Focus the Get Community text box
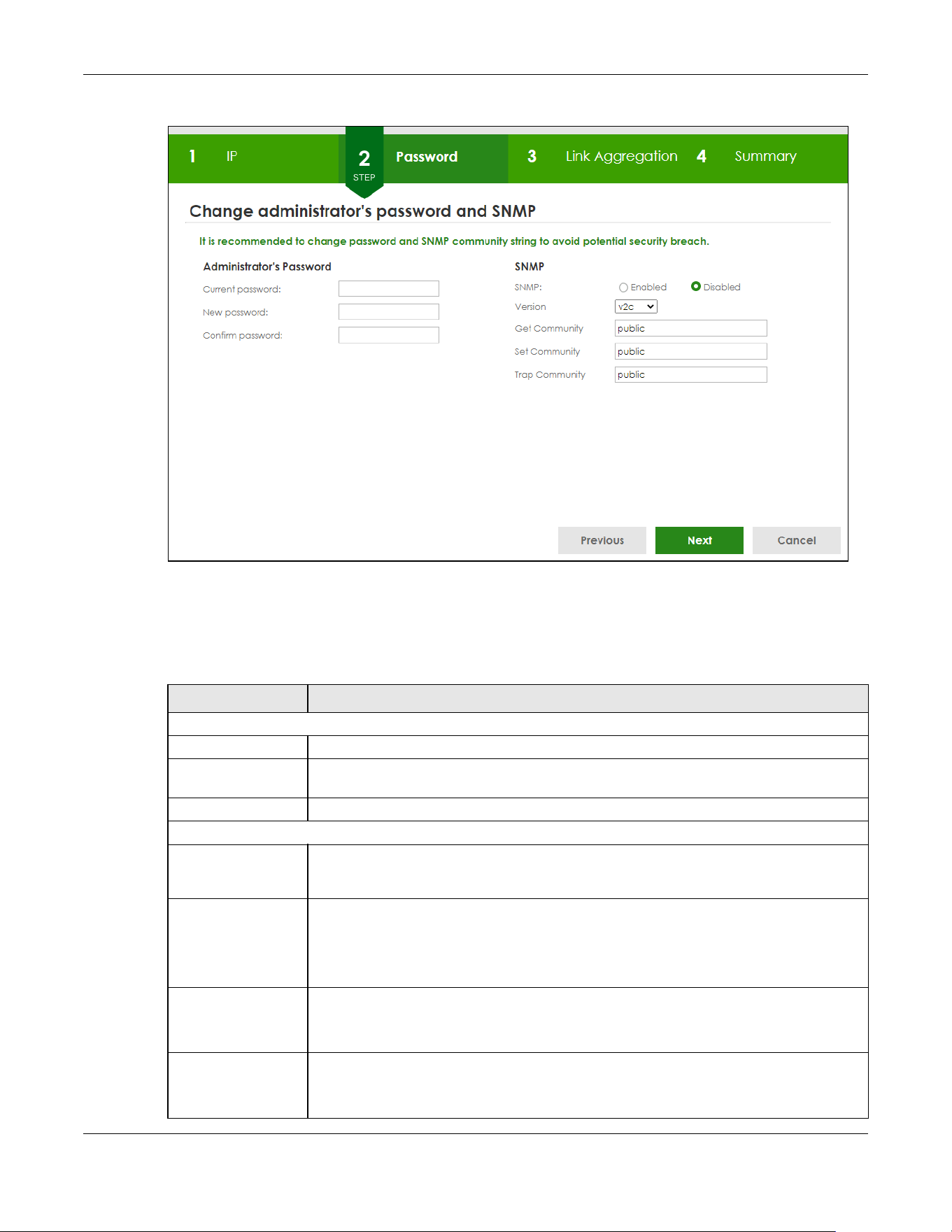952x1232 pixels. pos(691,328)
